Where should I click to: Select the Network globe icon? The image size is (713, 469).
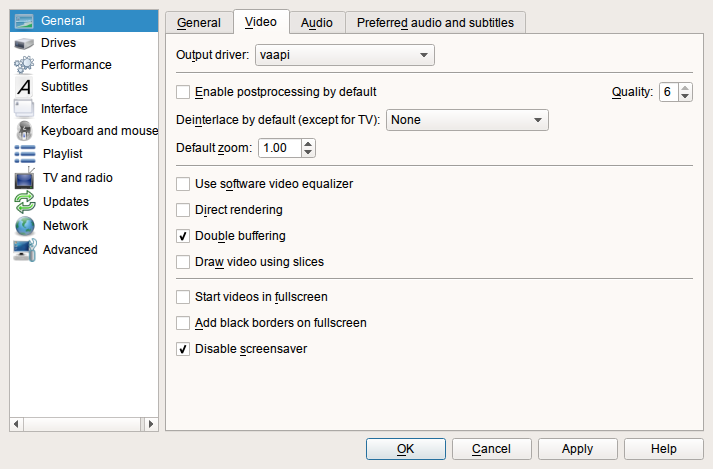click(x=25, y=226)
